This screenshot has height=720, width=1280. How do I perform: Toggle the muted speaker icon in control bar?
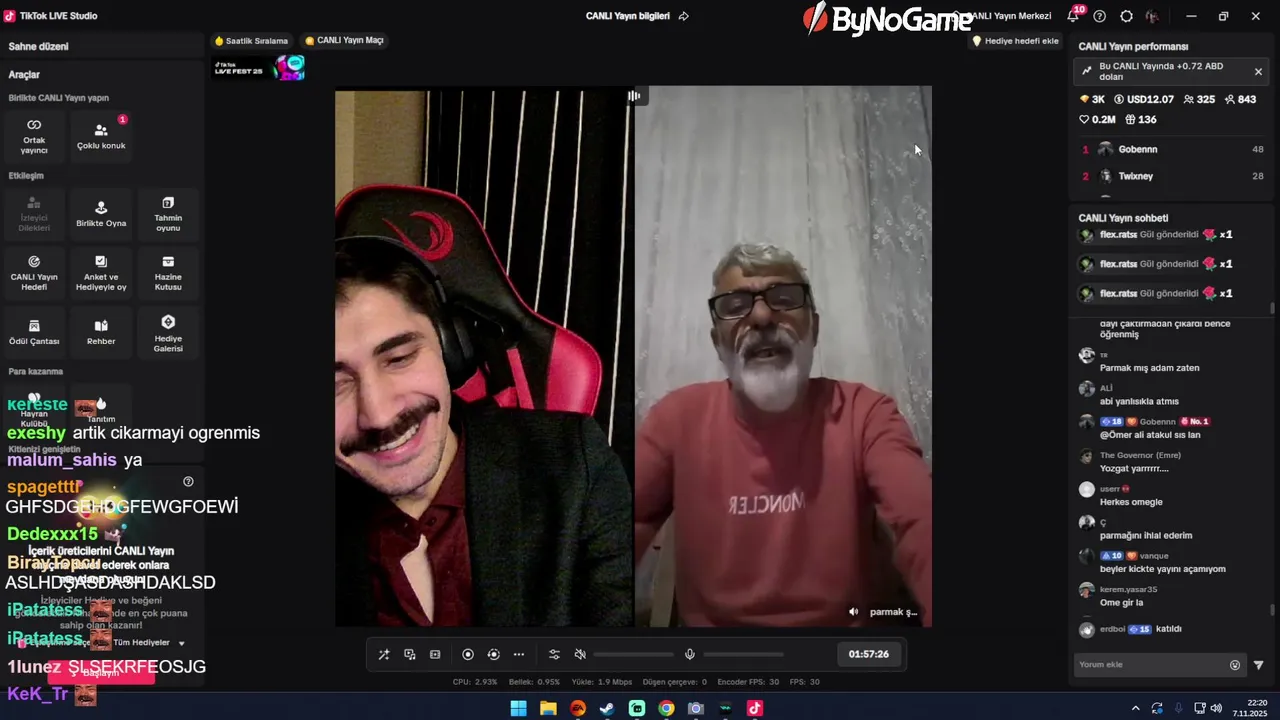point(580,654)
